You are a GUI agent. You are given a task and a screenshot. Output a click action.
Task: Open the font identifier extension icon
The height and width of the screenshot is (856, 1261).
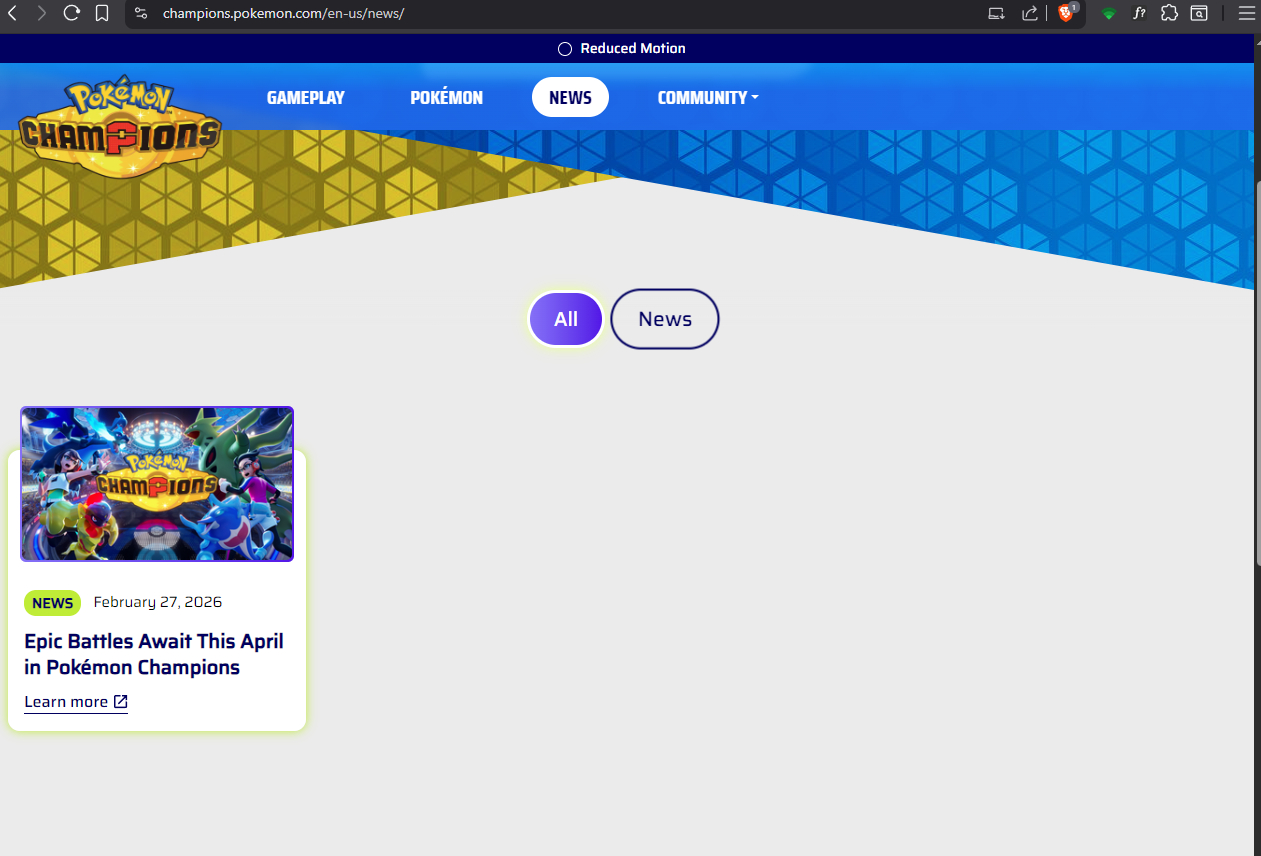pos(1139,13)
